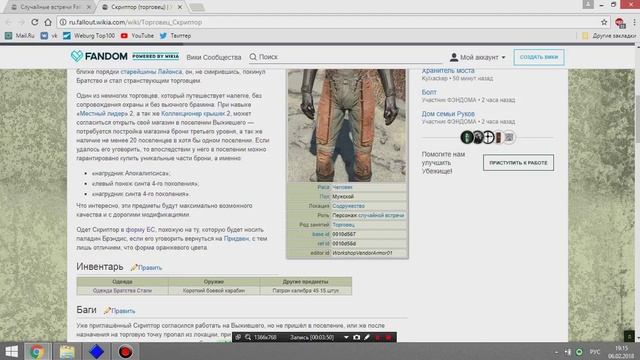Open the Chrome three-dot menu
The image size is (640, 360).
tap(634, 22)
